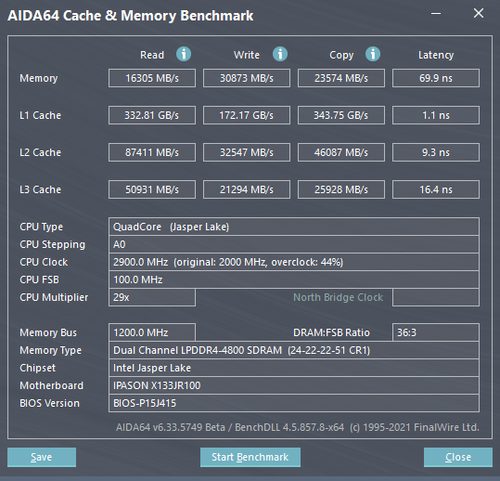500x481 pixels.
Task: Click the Motherboard label
Action: 51,385
